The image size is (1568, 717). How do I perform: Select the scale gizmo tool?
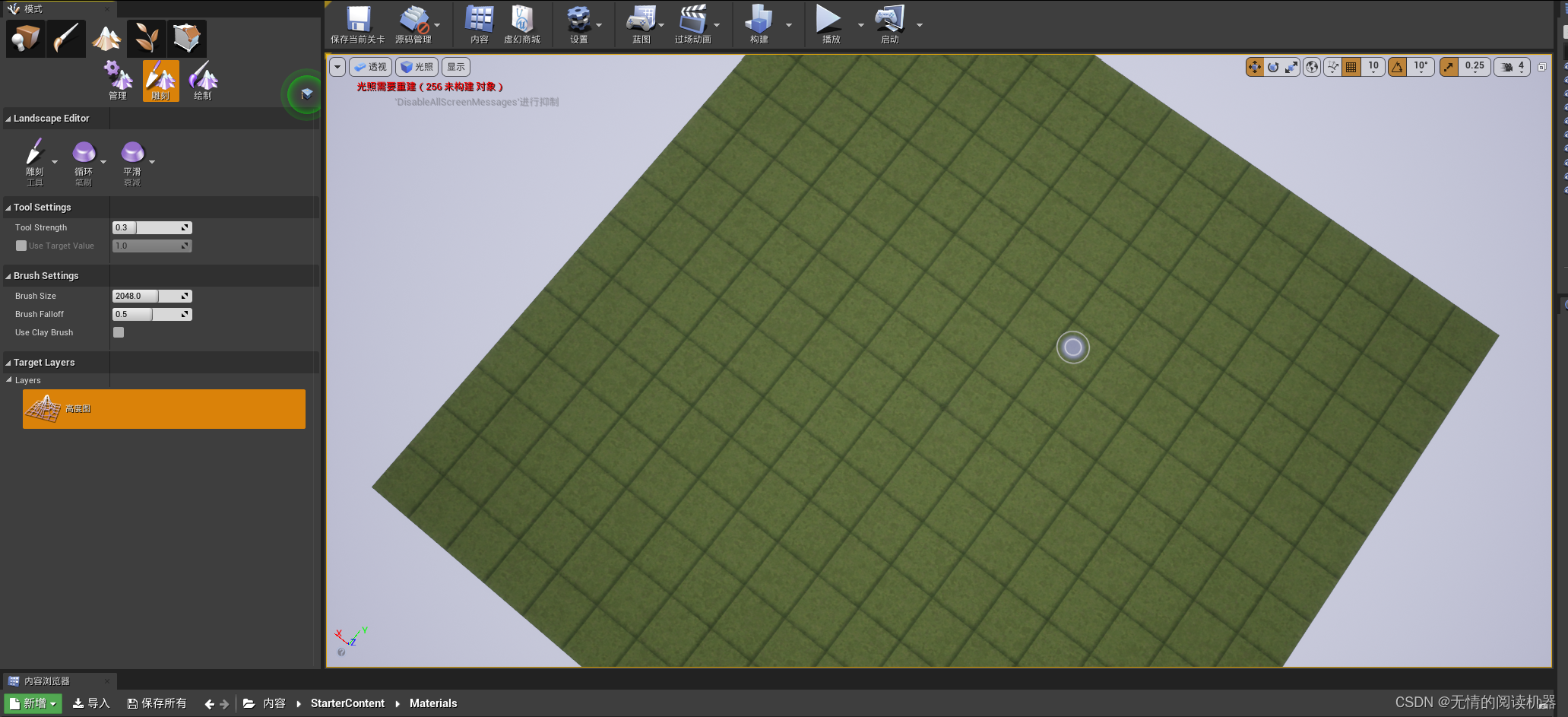pos(1291,67)
